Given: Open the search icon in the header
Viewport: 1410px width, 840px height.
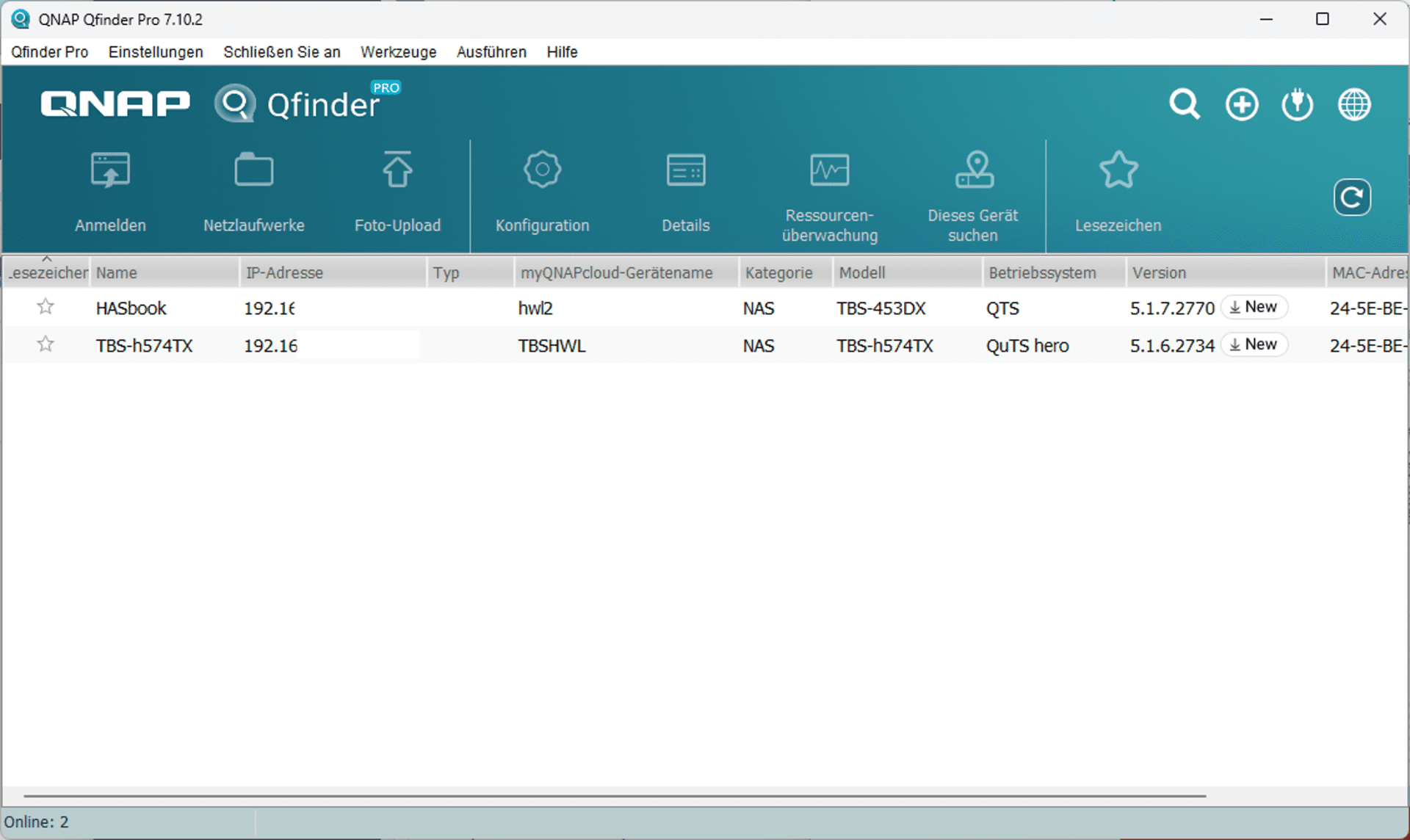Looking at the screenshot, I should 1185,104.
